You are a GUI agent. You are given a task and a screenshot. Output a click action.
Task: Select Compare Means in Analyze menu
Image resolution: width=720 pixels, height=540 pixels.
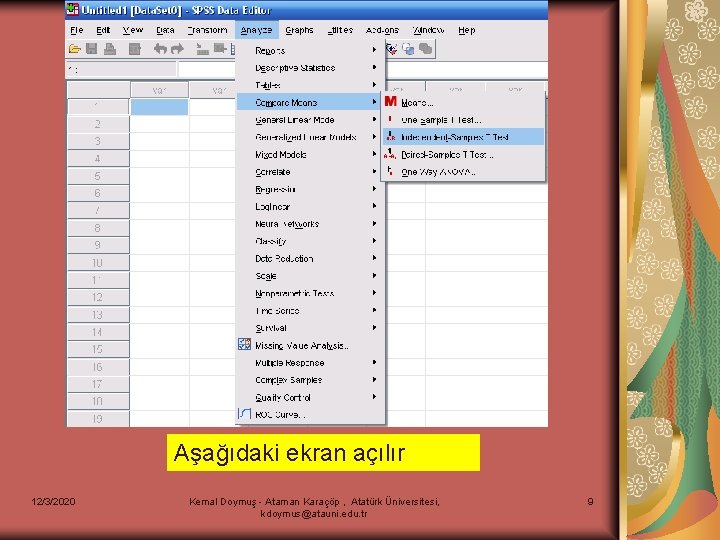coord(310,102)
